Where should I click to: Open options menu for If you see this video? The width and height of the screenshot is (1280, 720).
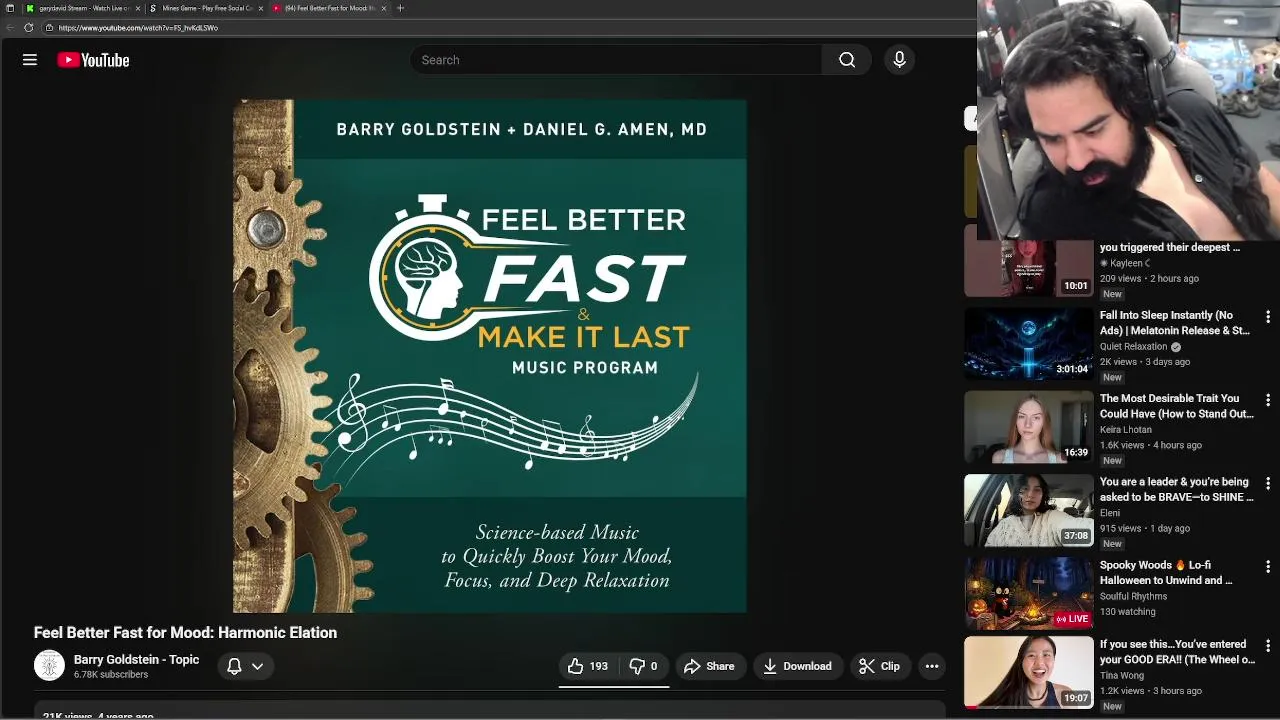[x=1268, y=646]
